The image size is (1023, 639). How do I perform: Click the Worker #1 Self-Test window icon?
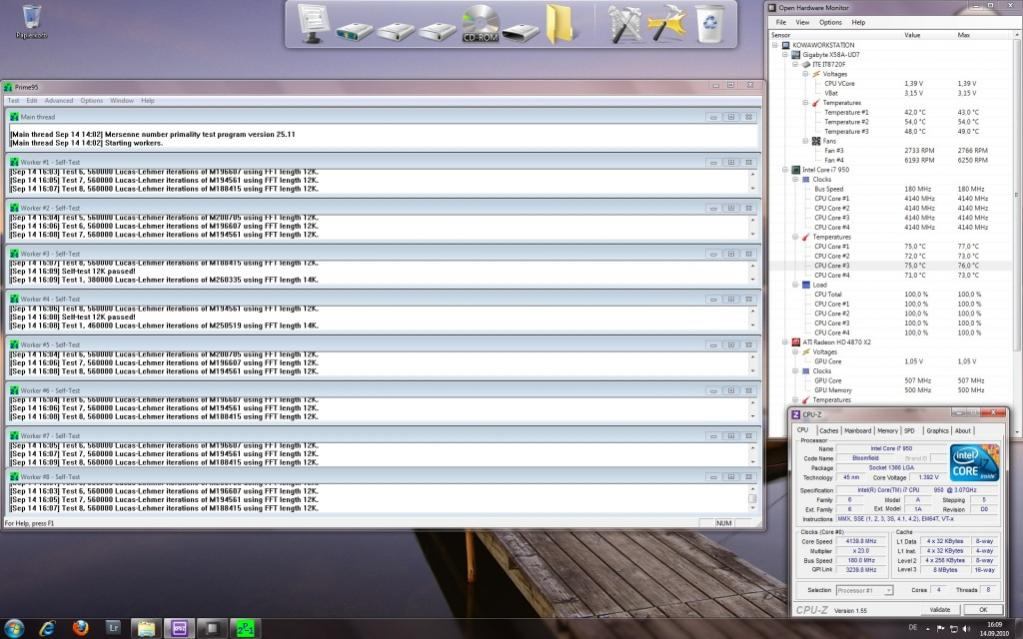pyautogui.click(x=14, y=162)
